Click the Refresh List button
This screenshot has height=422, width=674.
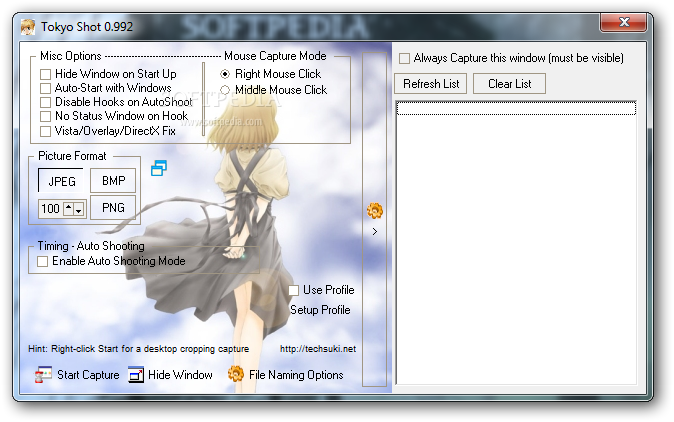[431, 83]
